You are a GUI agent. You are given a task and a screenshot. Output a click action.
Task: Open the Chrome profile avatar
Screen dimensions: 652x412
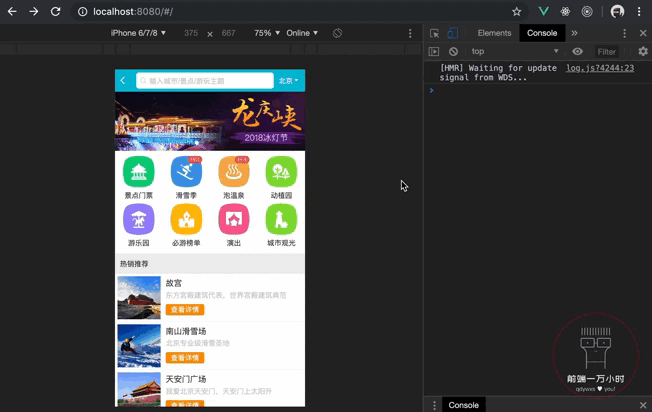pyautogui.click(x=617, y=12)
